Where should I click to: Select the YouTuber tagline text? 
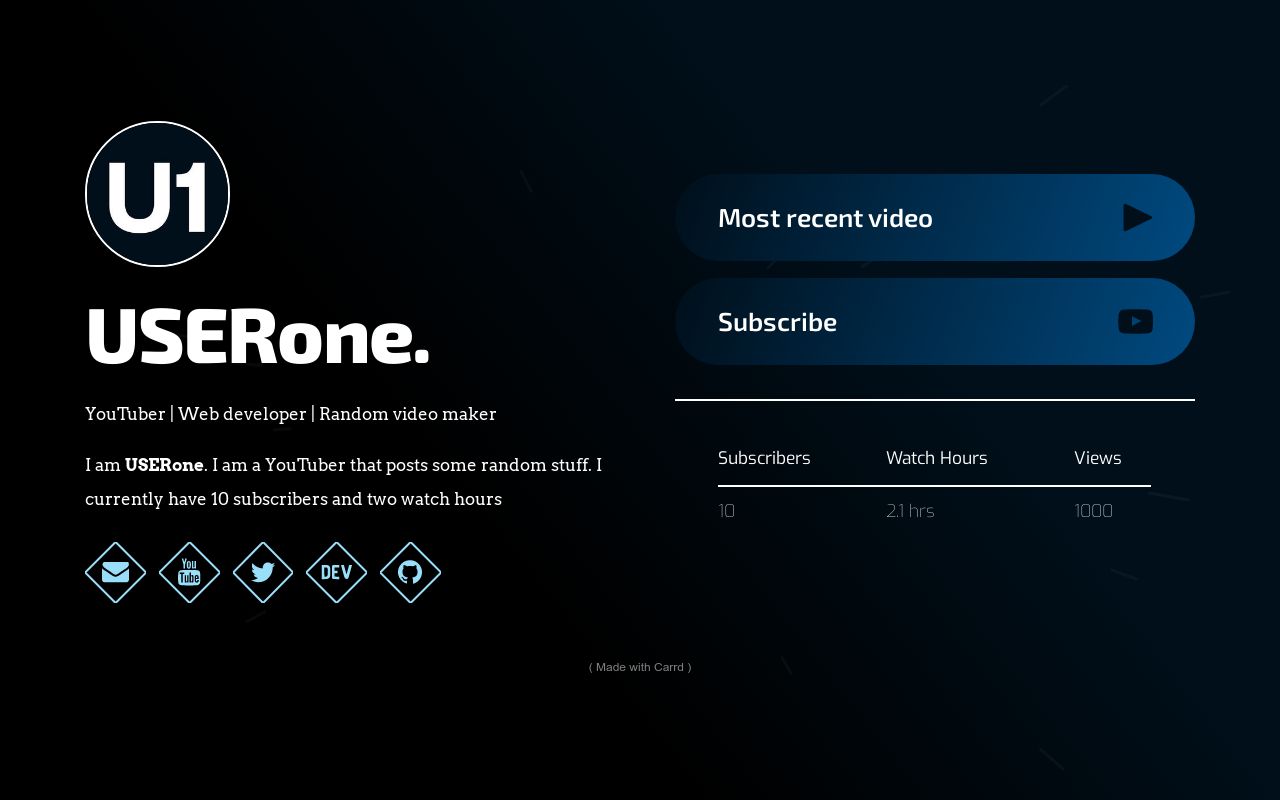pyautogui.click(x=291, y=414)
